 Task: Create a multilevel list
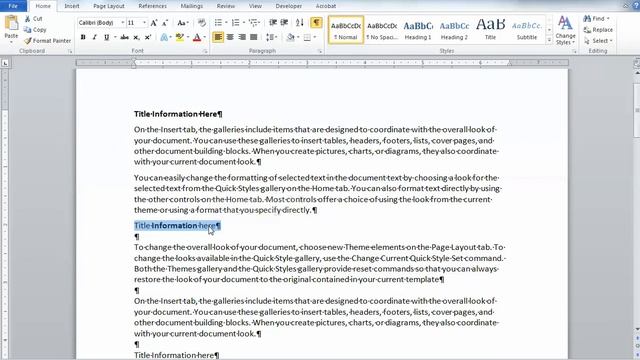tap(254, 23)
